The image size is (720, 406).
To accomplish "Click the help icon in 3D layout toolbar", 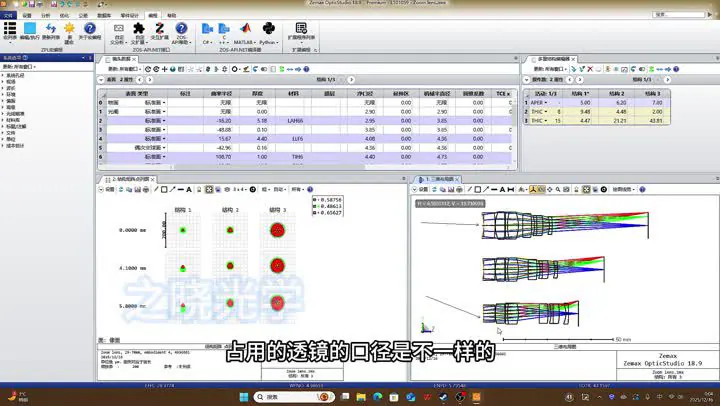I will 642,189.
